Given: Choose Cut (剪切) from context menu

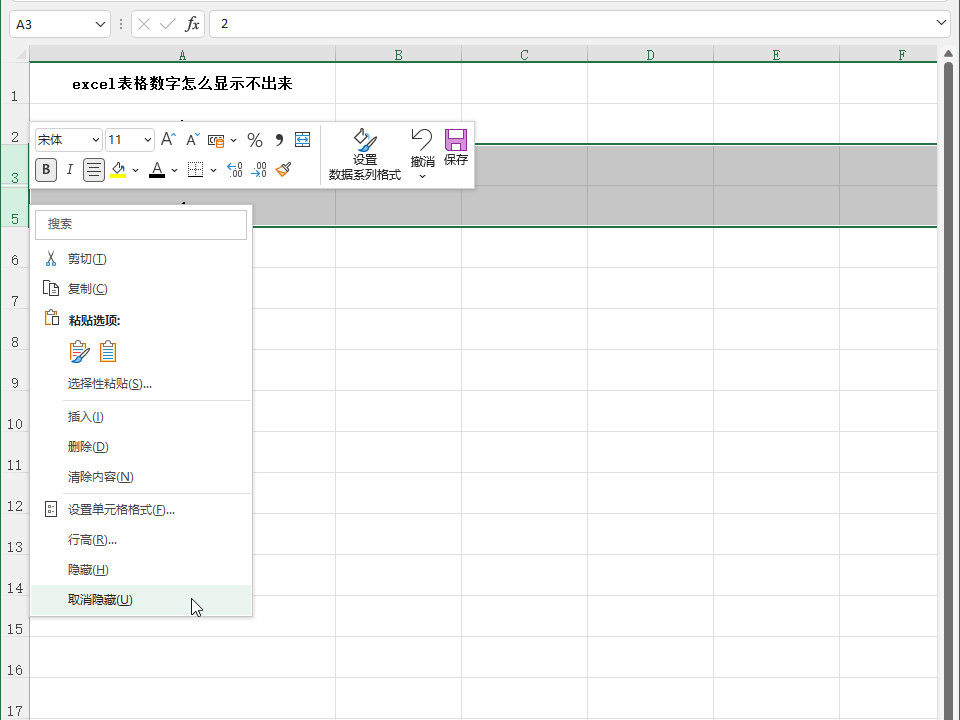Looking at the screenshot, I should coord(141,259).
